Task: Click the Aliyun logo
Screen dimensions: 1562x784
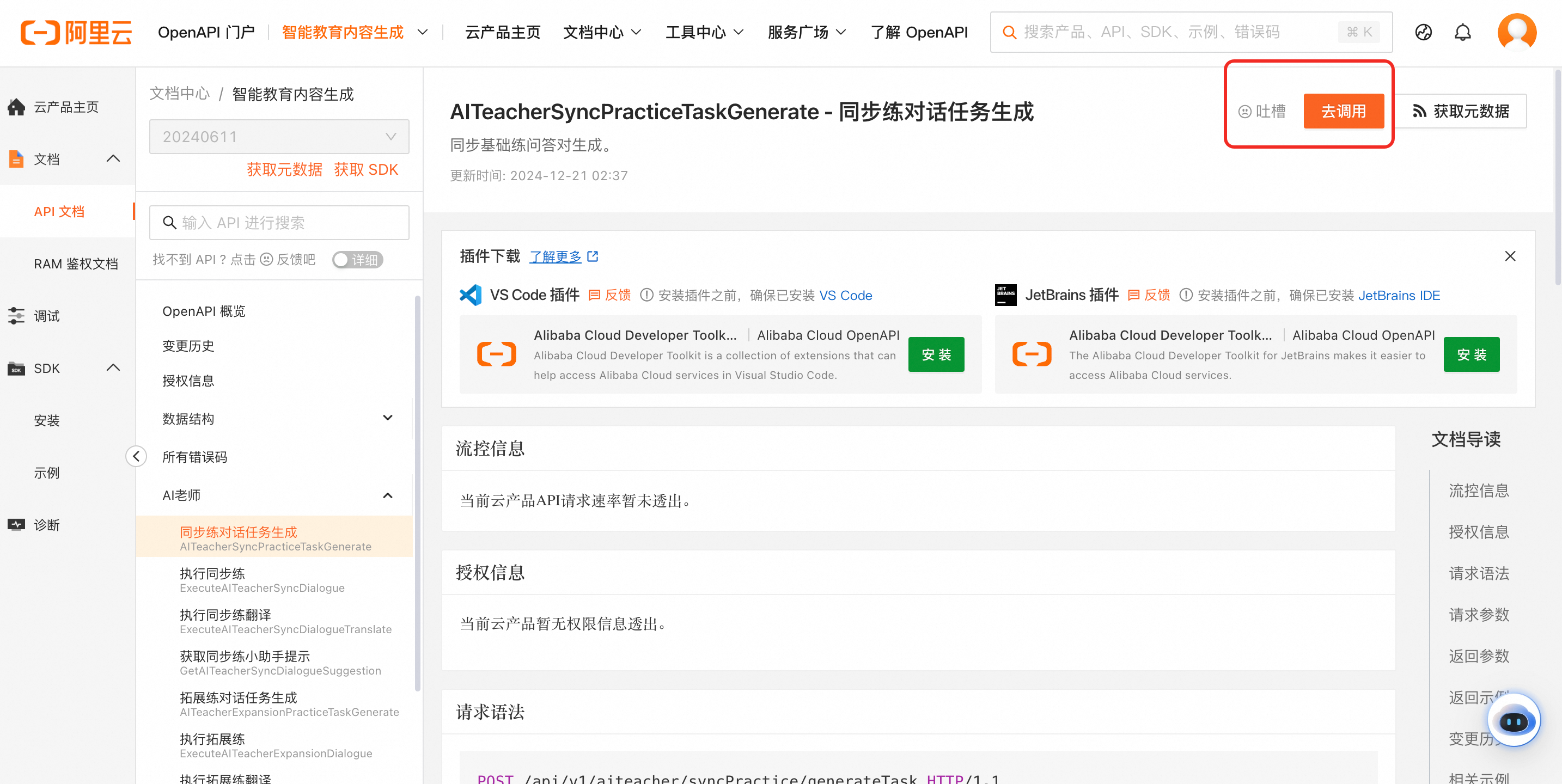Action: point(76,32)
